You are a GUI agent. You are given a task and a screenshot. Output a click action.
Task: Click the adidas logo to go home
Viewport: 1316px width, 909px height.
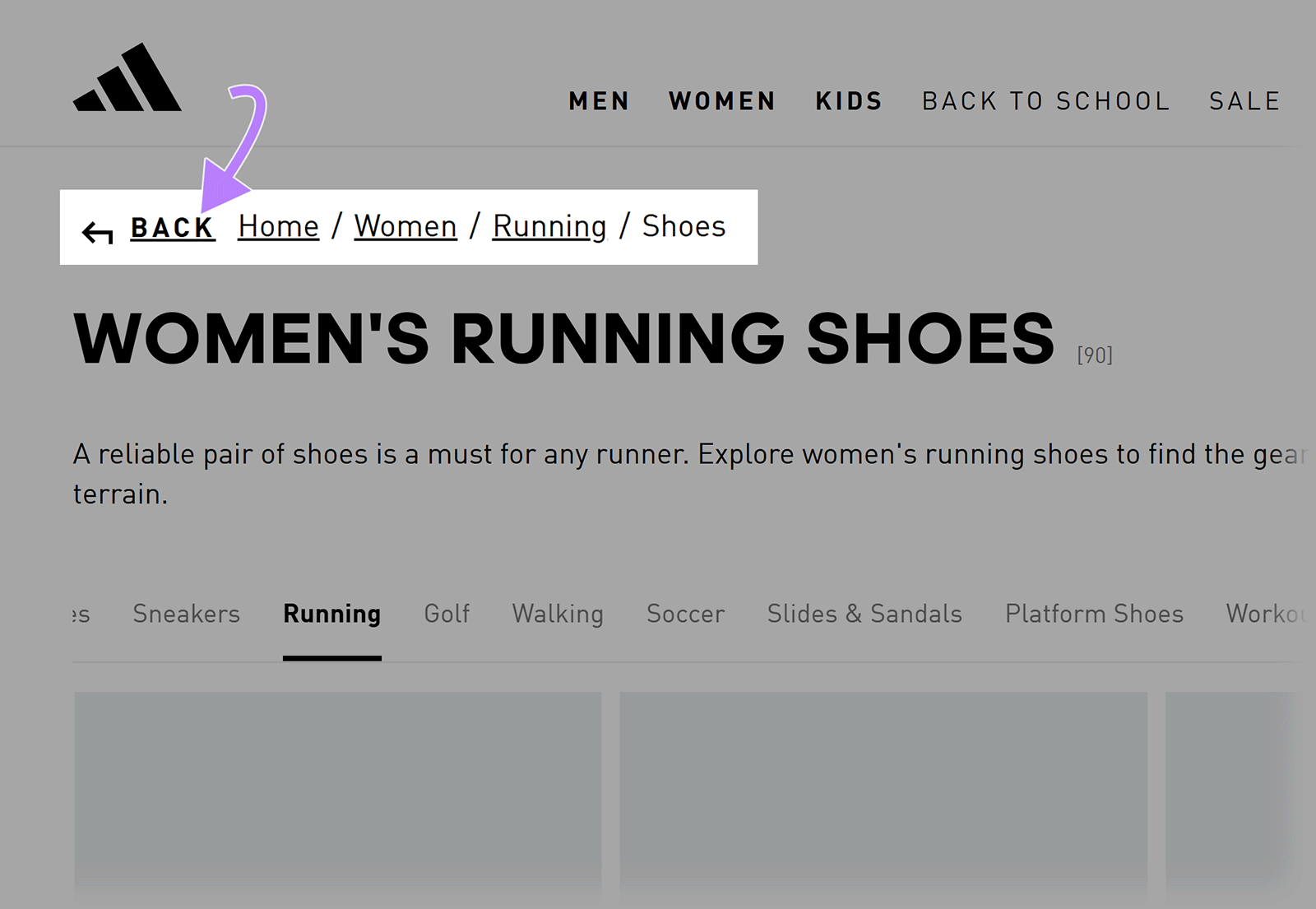click(129, 78)
